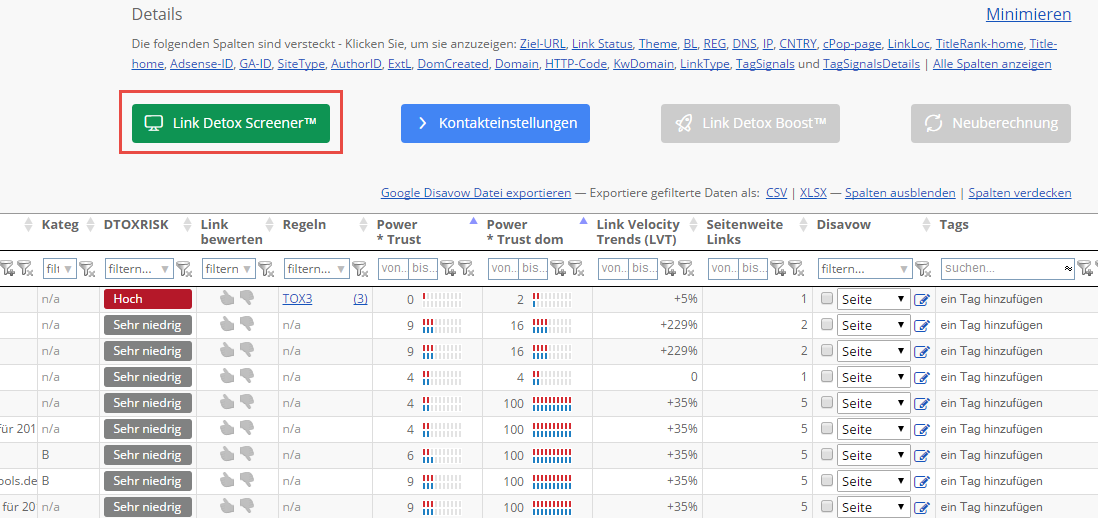
Task: Open Kontakteinstellungen
Action: 495,123
